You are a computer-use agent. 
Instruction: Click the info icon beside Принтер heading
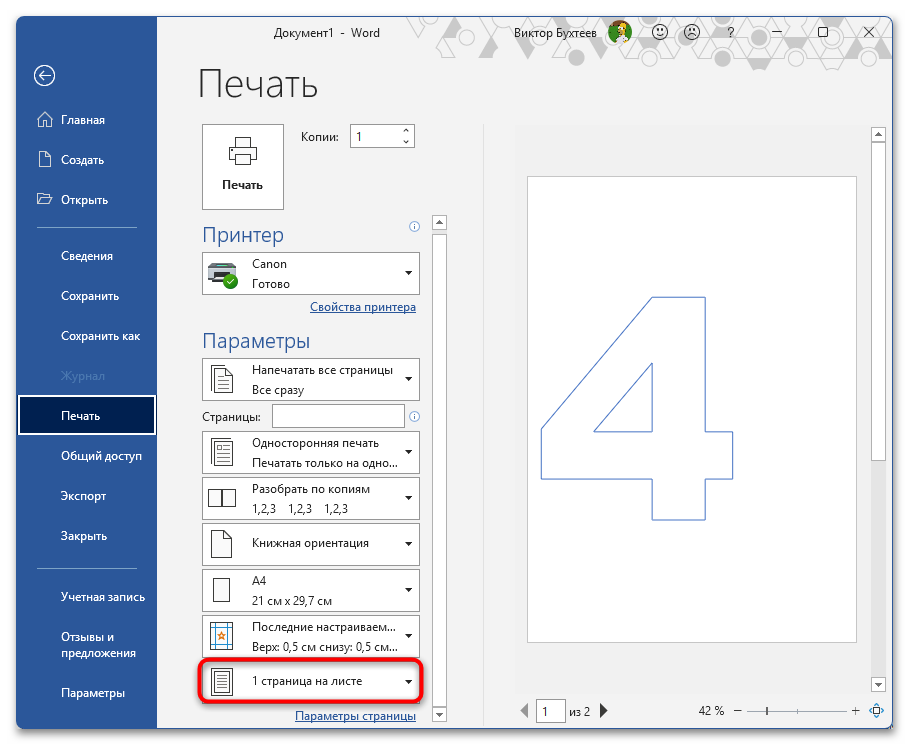(x=414, y=227)
